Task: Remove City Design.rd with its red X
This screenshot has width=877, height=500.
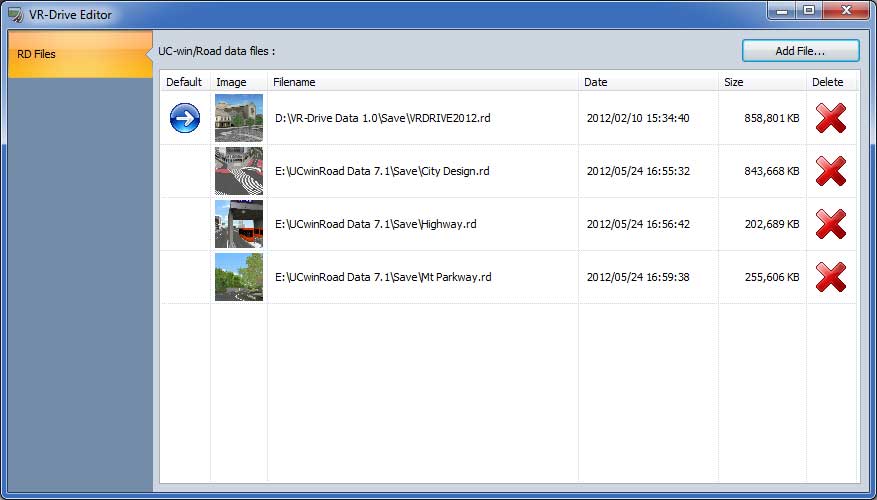Action: 831,171
